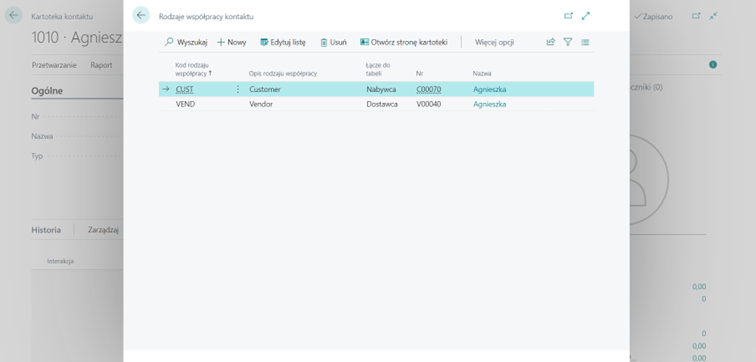Click the Nazwa column header
The image size is (756, 362).
[482, 73]
